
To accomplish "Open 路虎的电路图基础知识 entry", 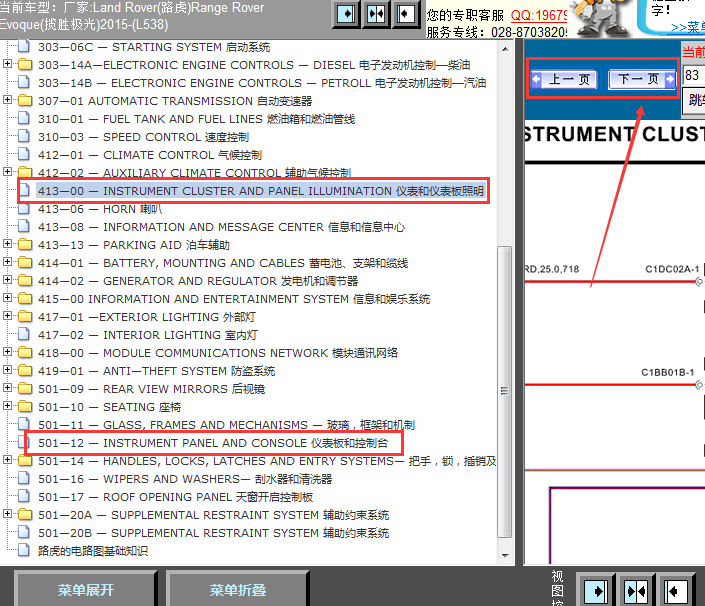I will click(93, 551).
